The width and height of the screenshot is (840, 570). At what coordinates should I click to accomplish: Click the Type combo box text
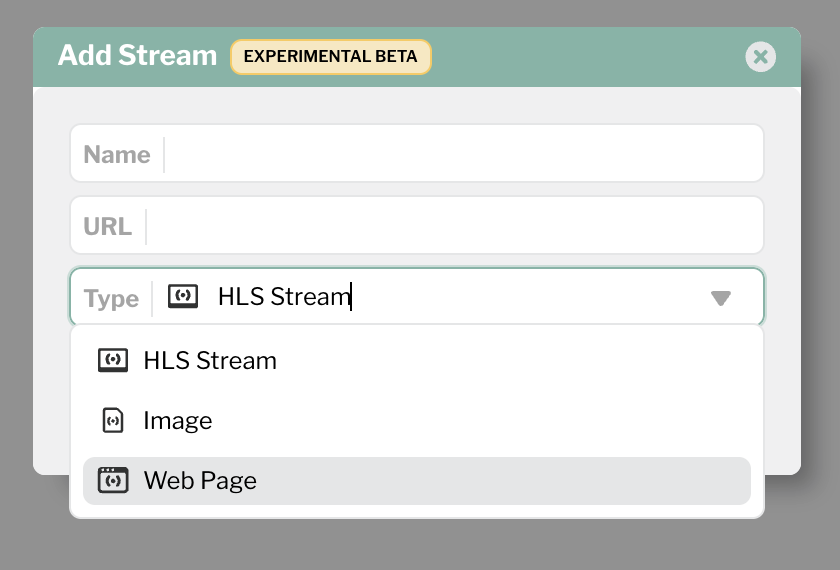coord(284,296)
